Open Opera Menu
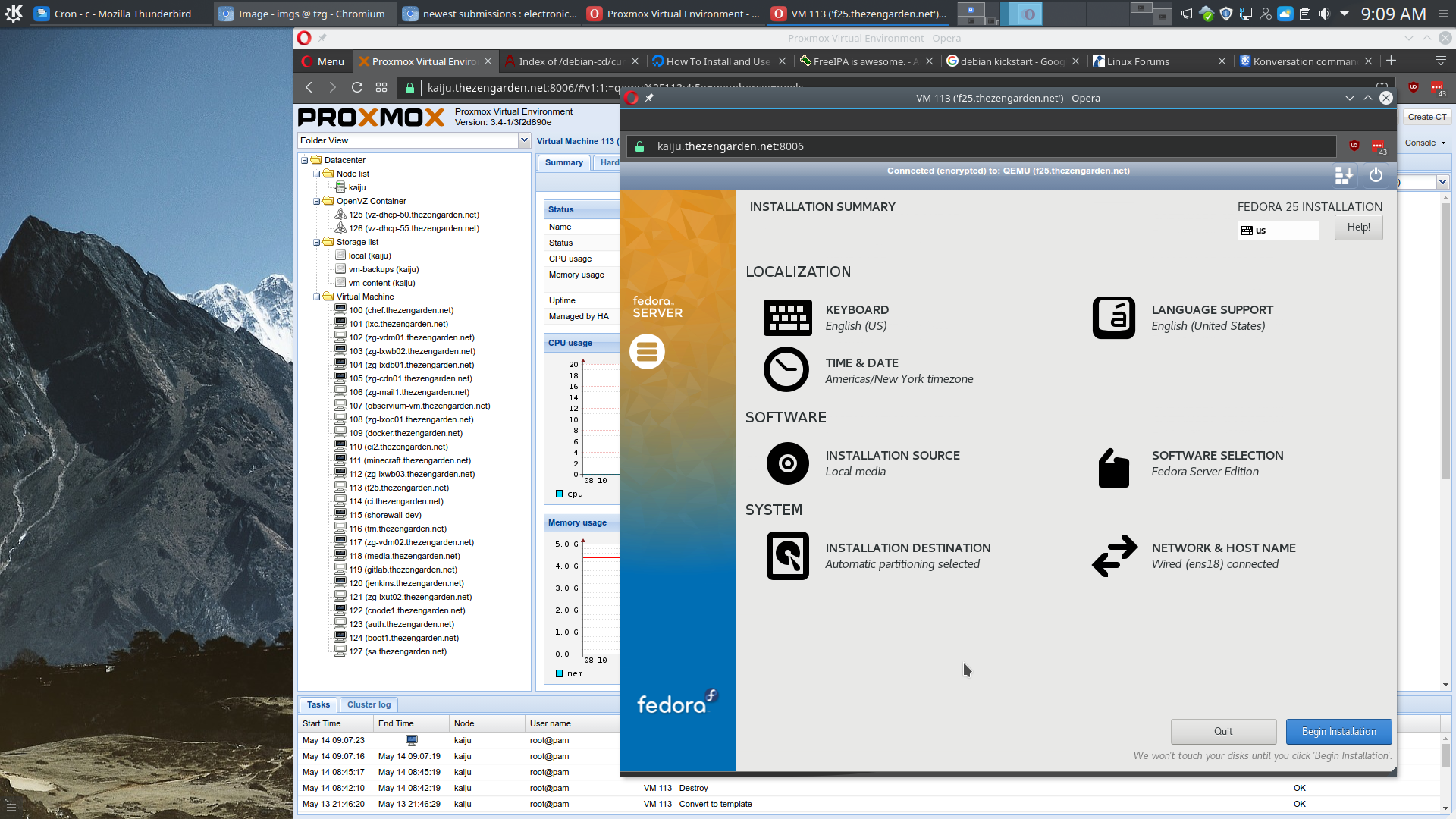Image resolution: width=1456 pixels, height=819 pixels. point(324,61)
